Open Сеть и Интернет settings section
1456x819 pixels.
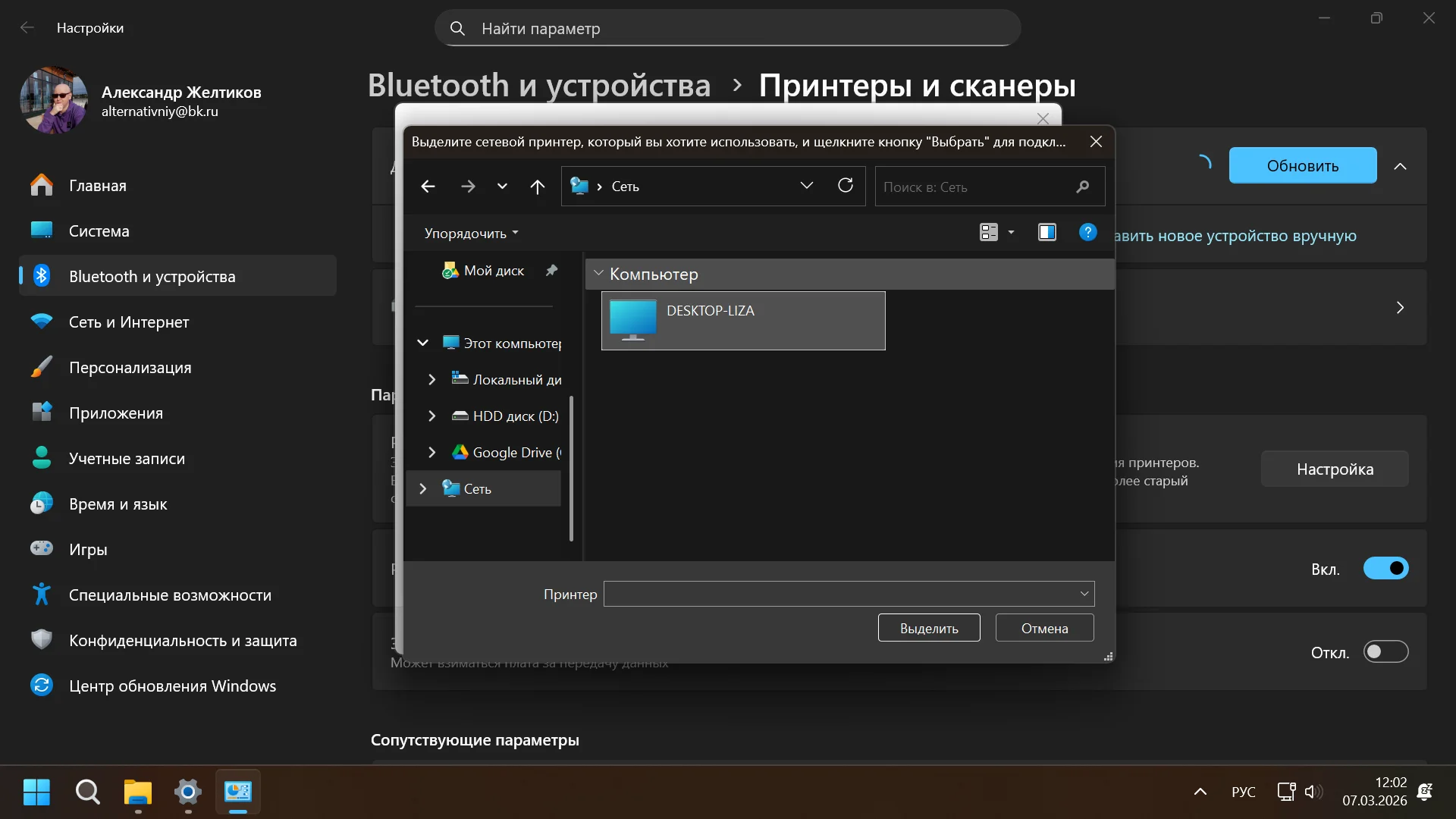point(129,322)
